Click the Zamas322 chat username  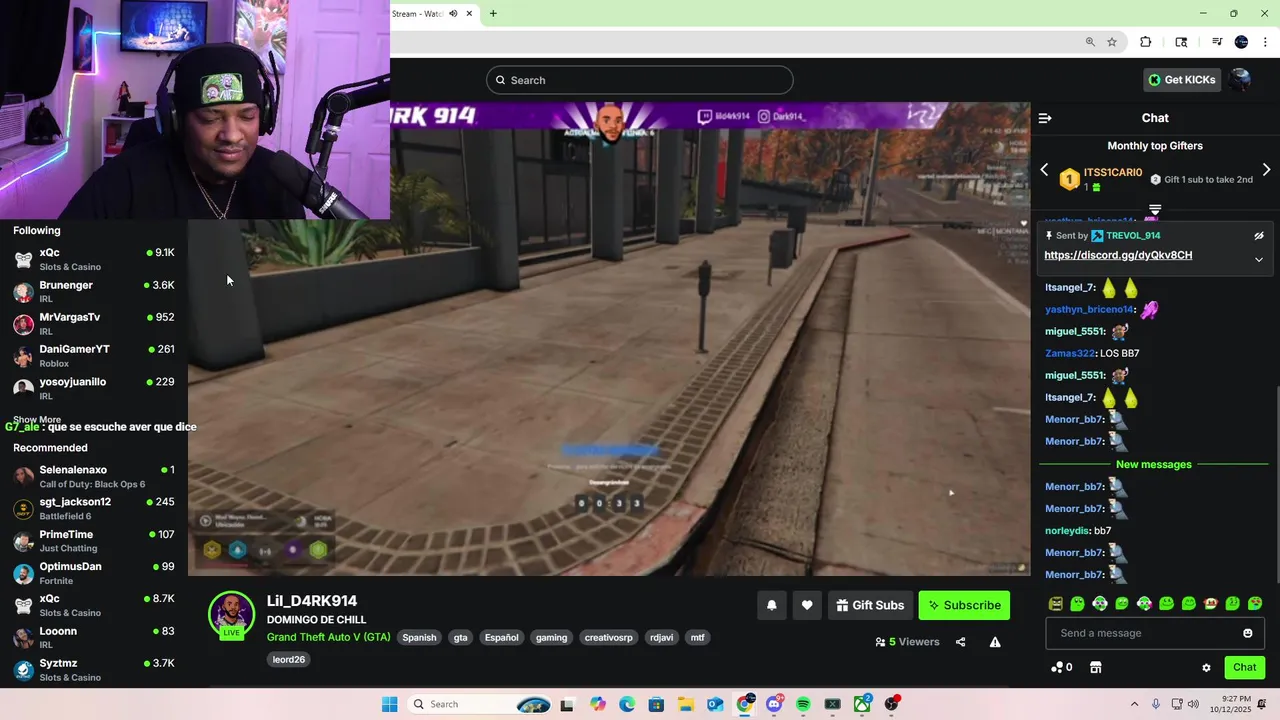1070,353
